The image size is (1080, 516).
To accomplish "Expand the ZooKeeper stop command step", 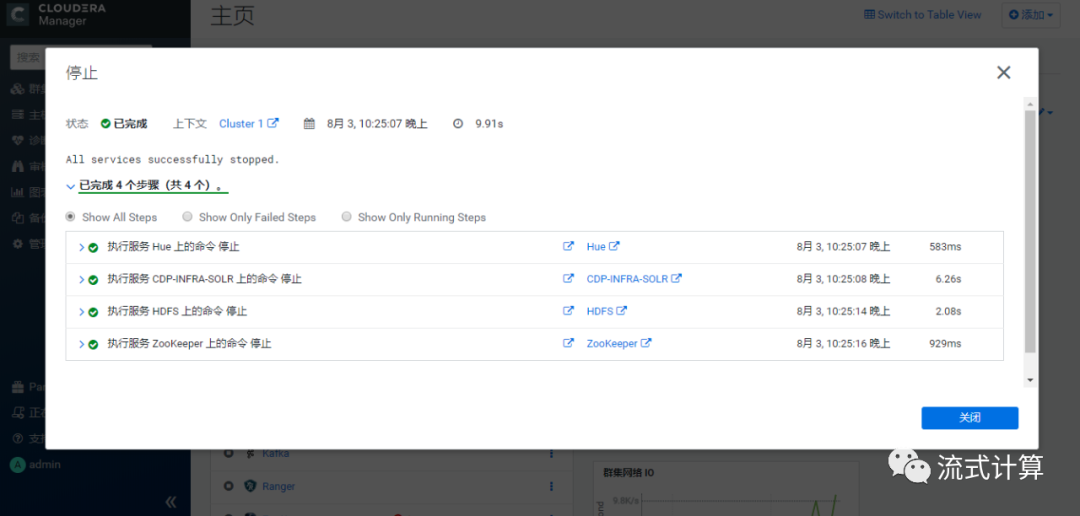I will (x=81, y=344).
